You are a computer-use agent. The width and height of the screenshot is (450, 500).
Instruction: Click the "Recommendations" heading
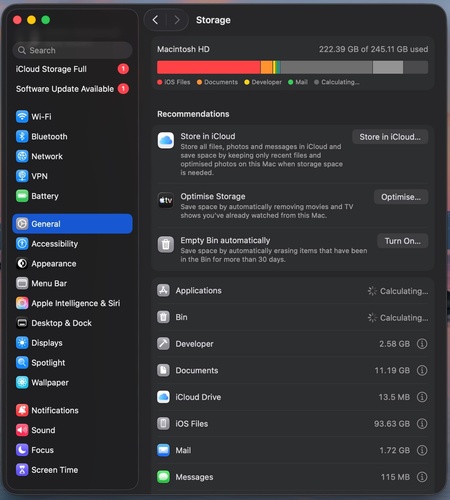click(193, 114)
